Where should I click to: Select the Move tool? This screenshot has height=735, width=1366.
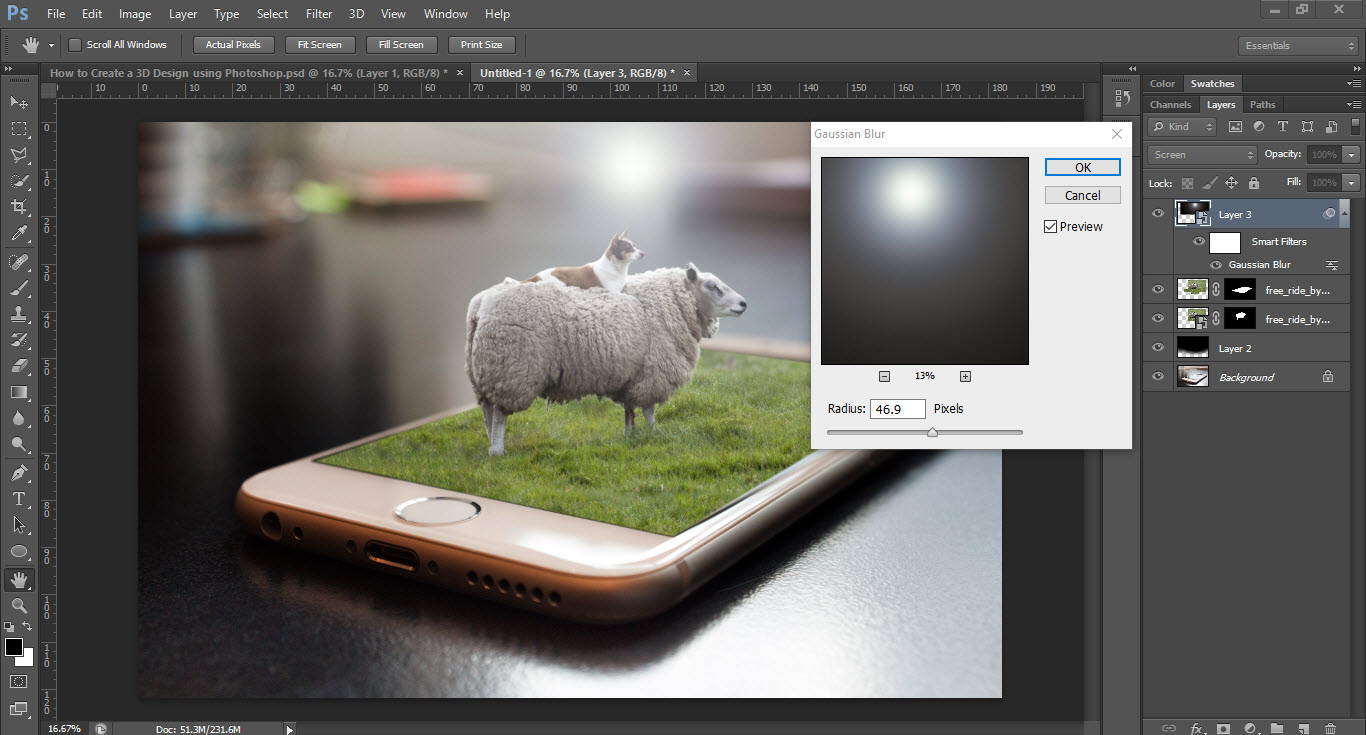click(x=19, y=102)
